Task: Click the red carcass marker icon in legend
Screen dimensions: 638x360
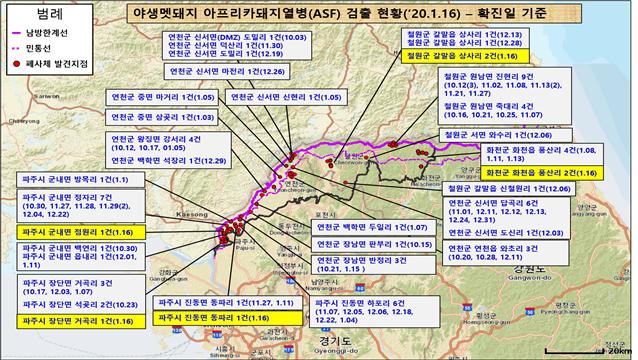Action: [17, 63]
